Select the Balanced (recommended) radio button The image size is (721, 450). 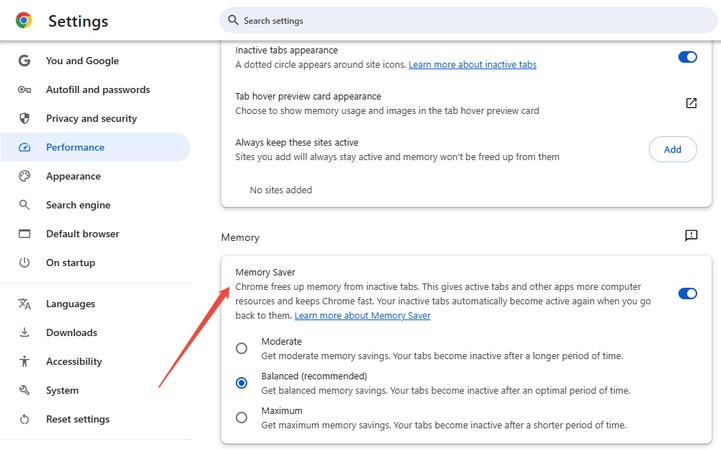(241, 383)
